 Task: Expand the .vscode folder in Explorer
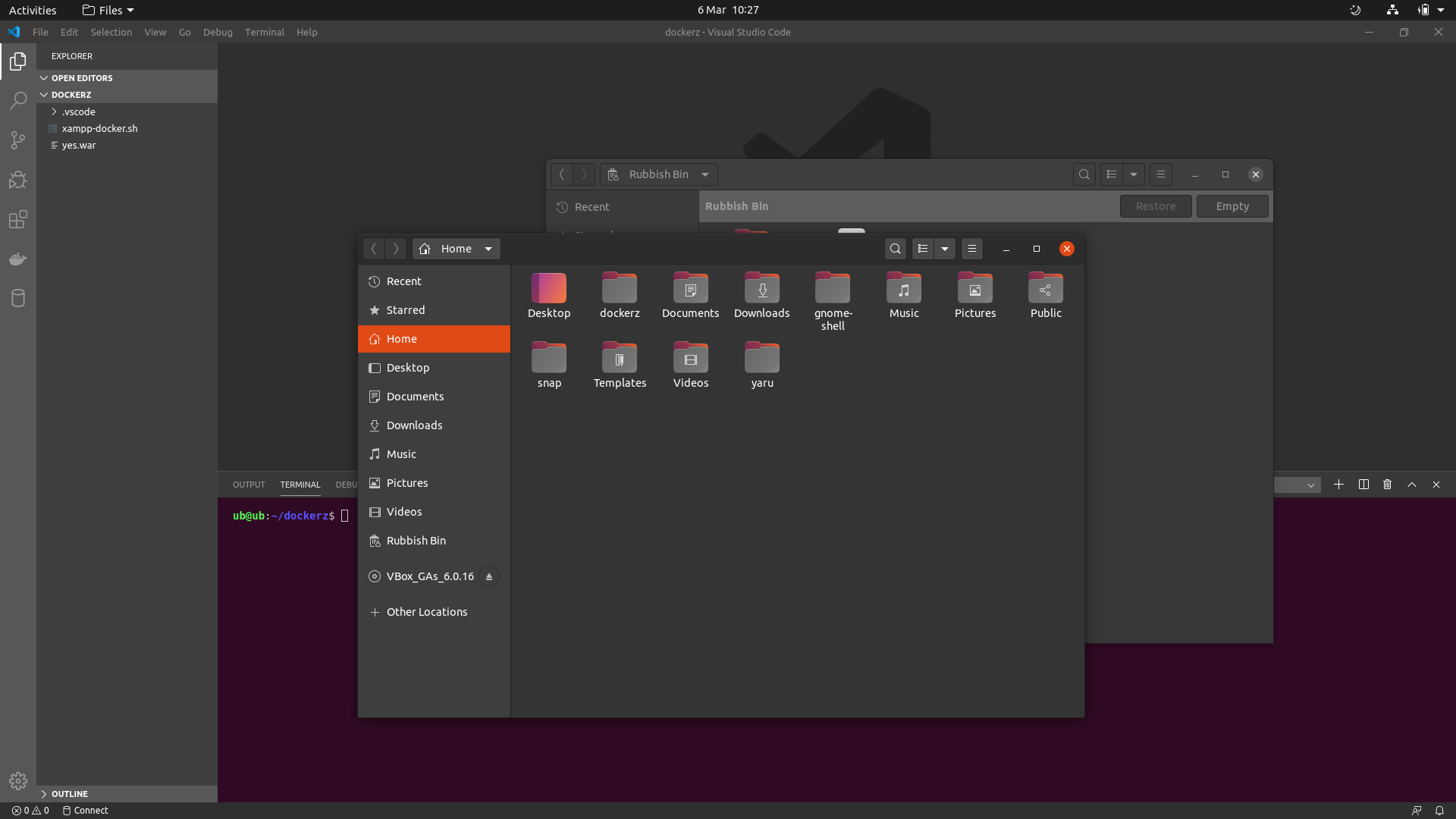pos(54,111)
